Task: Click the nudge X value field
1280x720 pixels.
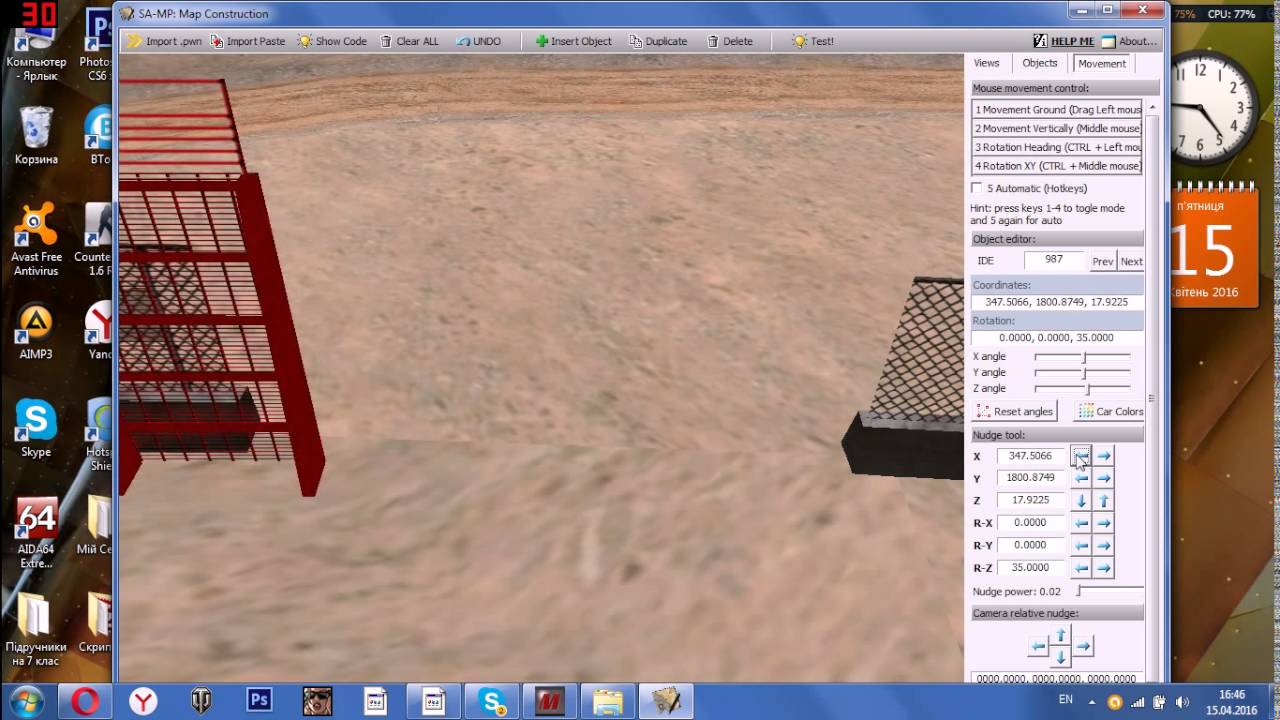Action: click(x=1031, y=456)
